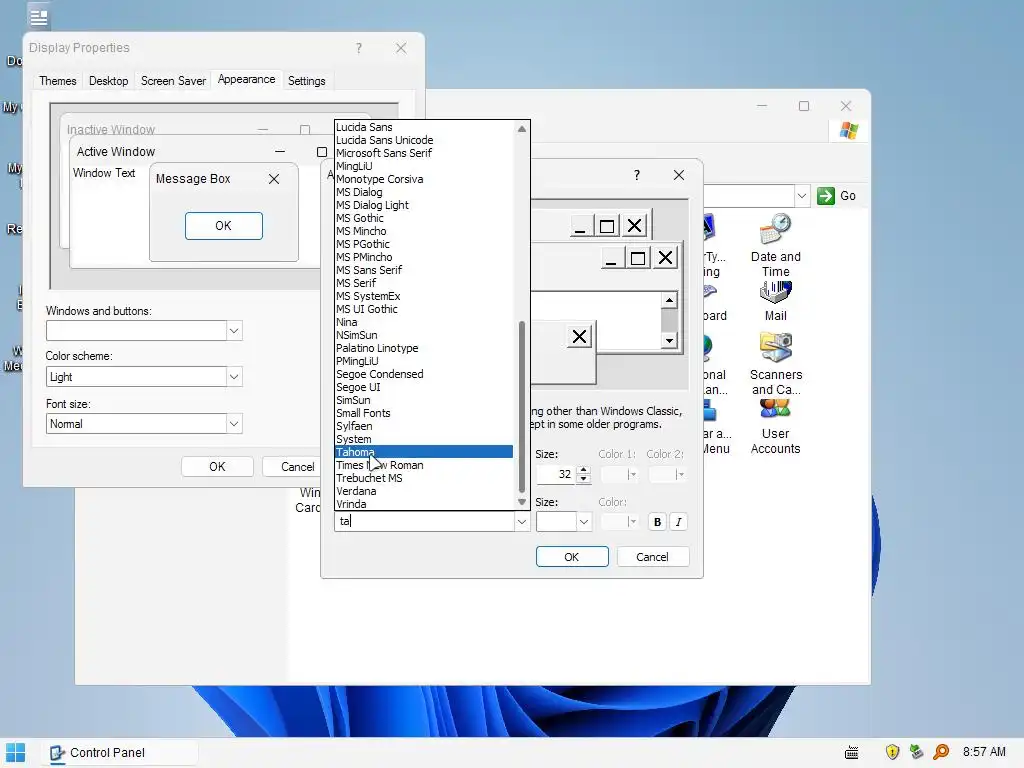Select Monotype Corsiva font
The height and width of the screenshot is (768, 1024).
pos(424,179)
